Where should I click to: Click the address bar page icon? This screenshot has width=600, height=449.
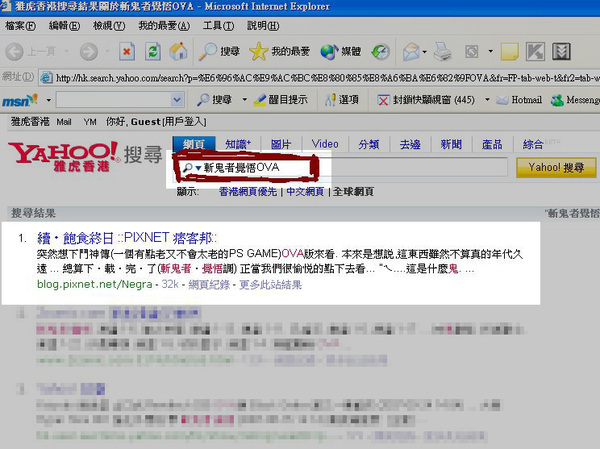point(46,78)
